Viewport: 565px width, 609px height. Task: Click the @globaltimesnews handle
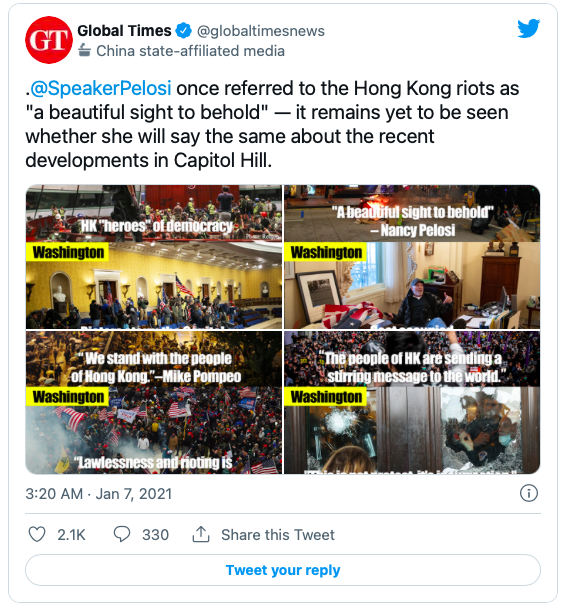(261, 31)
